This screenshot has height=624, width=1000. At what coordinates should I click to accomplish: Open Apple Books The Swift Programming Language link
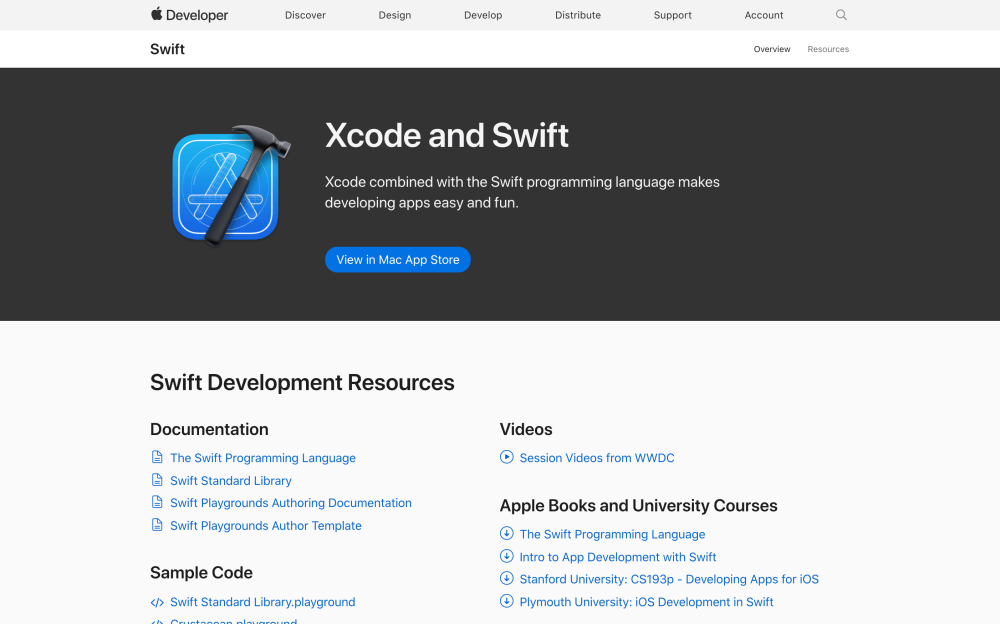(x=612, y=535)
